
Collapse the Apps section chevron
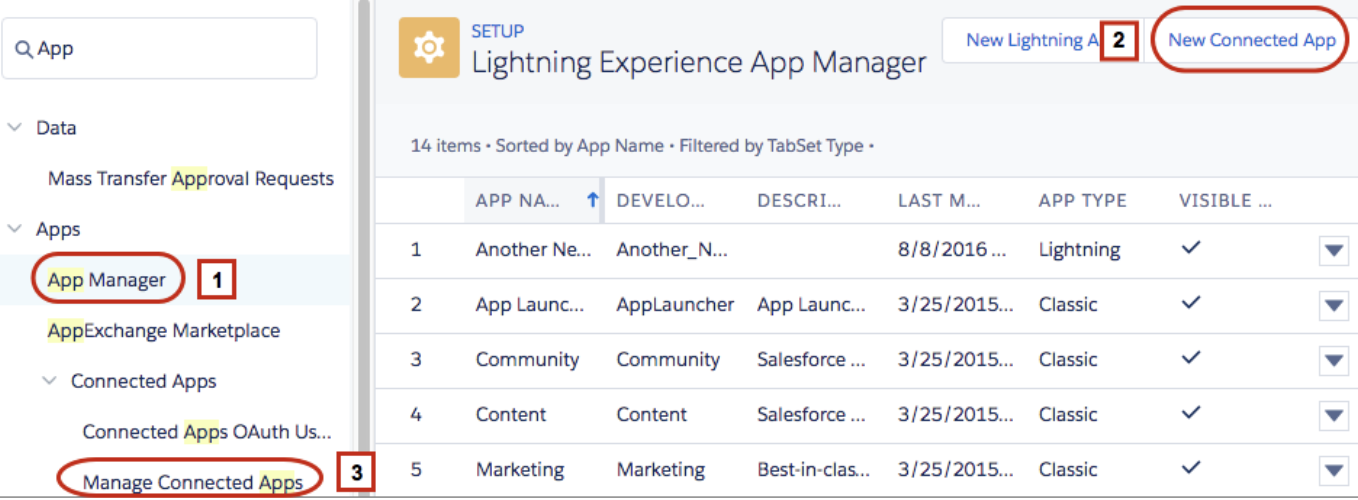tap(14, 229)
